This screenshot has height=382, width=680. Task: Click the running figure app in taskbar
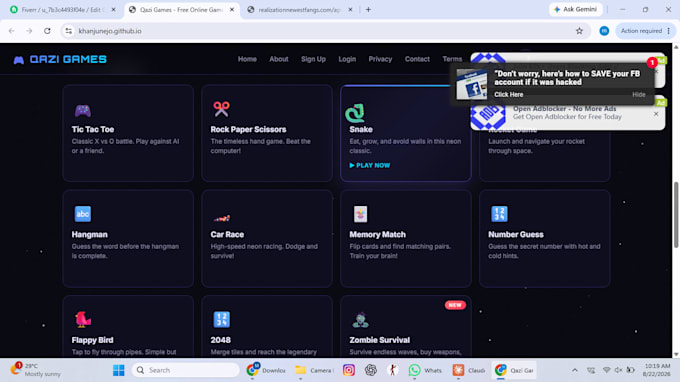point(392,370)
